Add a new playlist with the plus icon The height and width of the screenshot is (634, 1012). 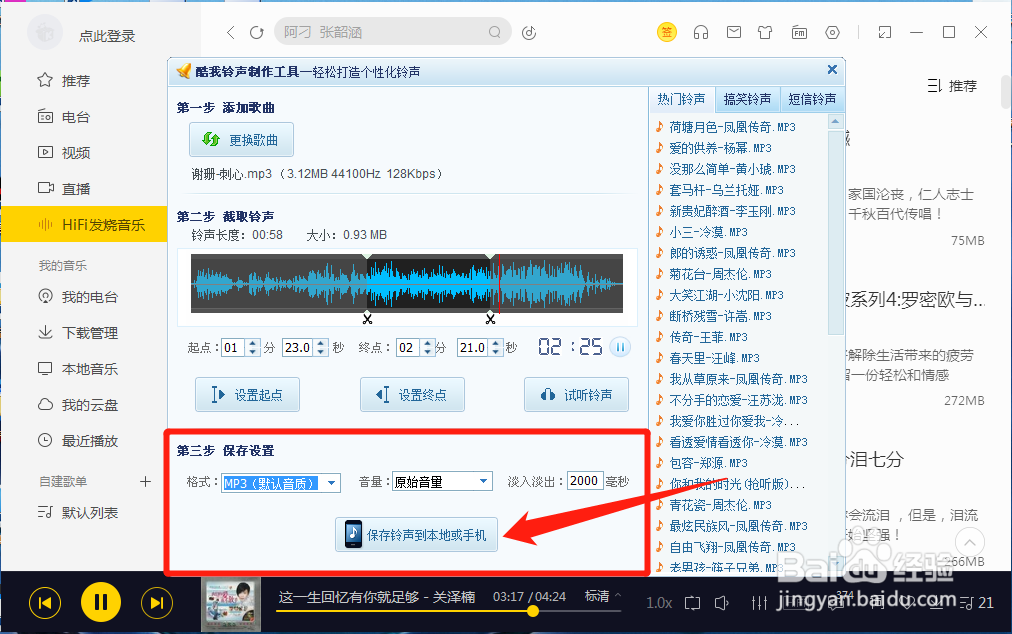pyautogui.click(x=145, y=482)
